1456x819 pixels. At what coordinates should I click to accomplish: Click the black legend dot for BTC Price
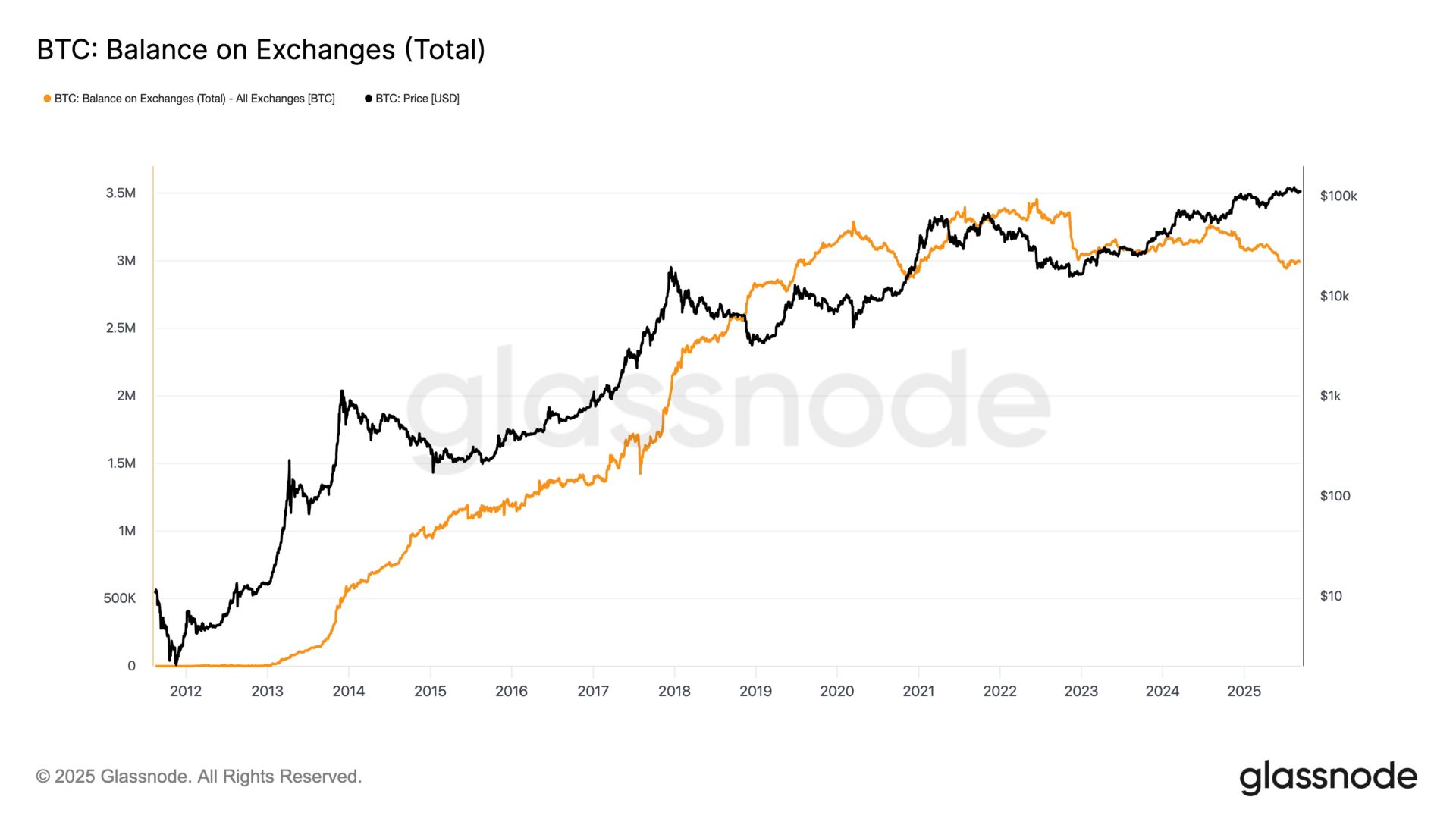pyautogui.click(x=369, y=99)
